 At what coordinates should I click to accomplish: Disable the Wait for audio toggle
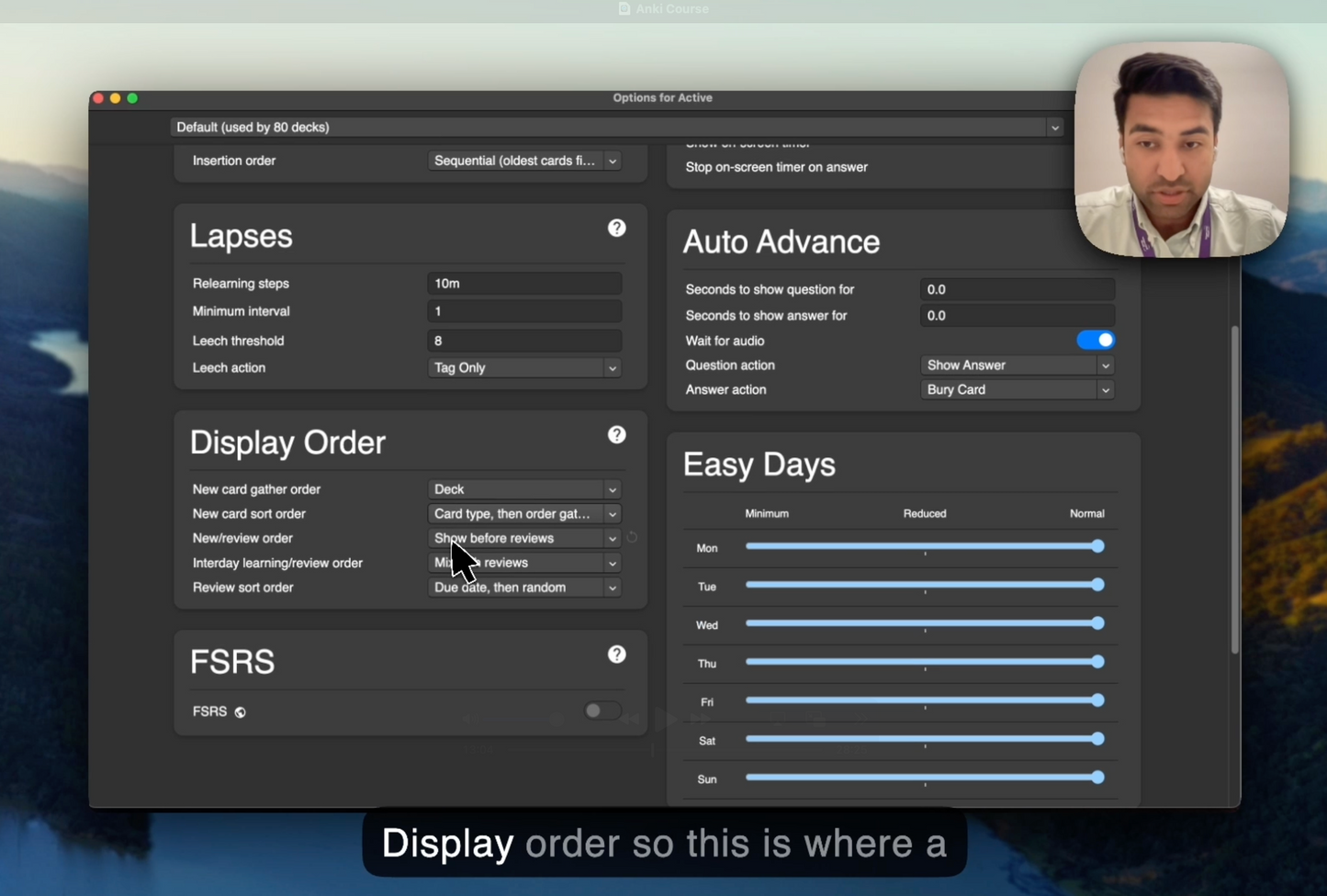tap(1095, 341)
